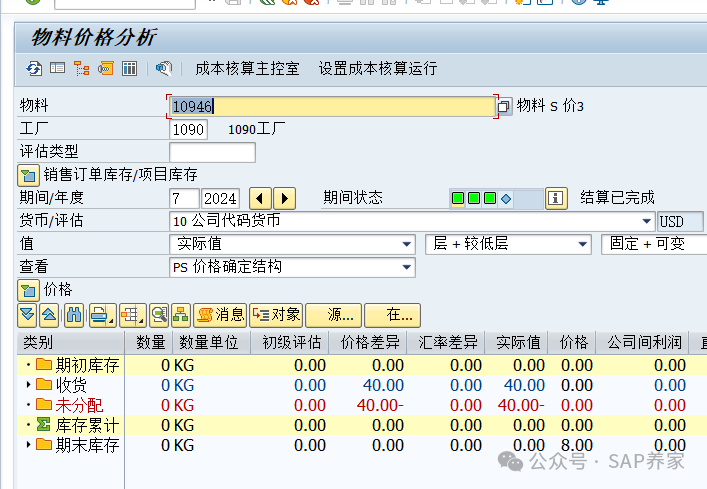Click the 类别 column header

coord(70,343)
